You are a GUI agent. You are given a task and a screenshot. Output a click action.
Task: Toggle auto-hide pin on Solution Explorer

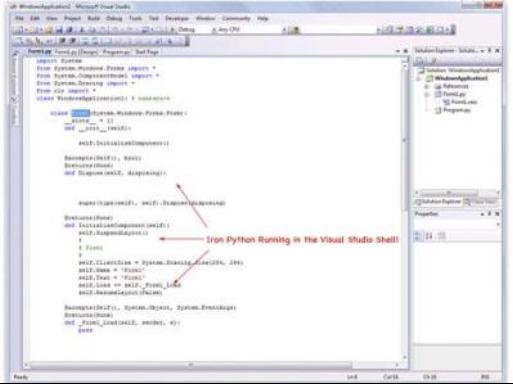click(x=490, y=51)
